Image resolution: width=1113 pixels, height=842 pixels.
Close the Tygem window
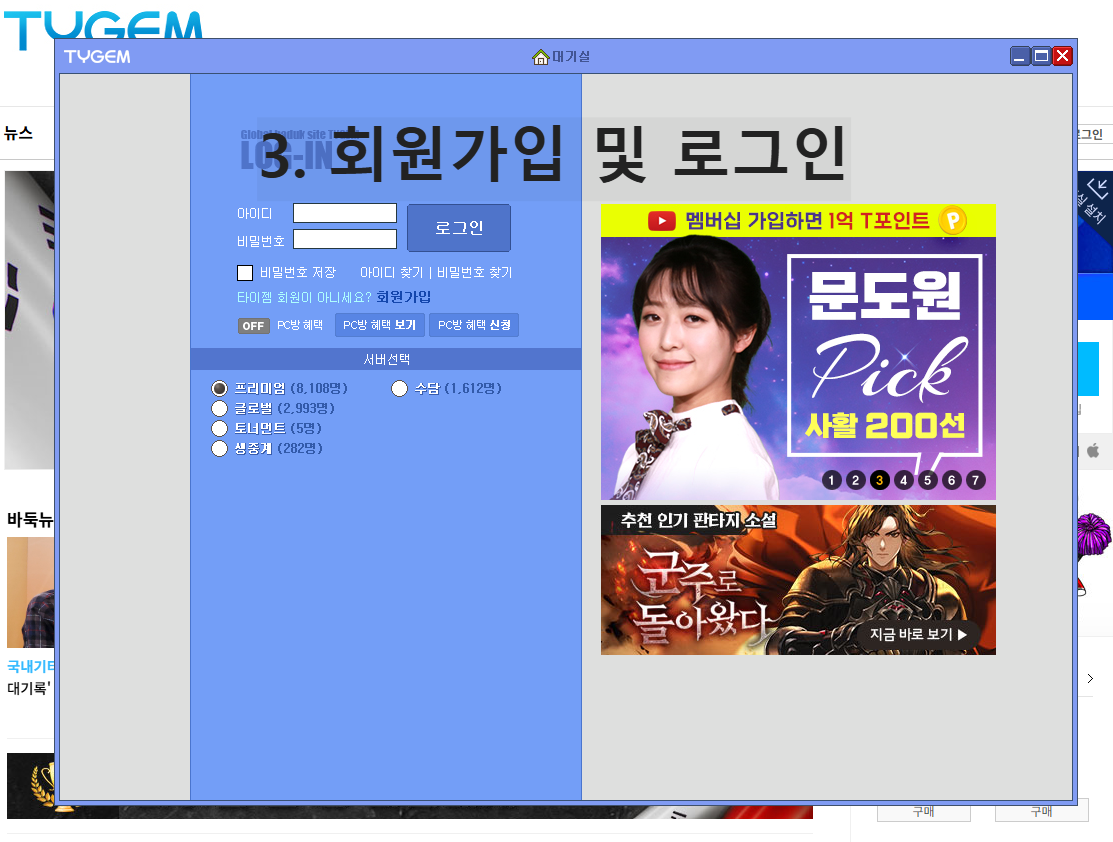pyautogui.click(x=1063, y=56)
